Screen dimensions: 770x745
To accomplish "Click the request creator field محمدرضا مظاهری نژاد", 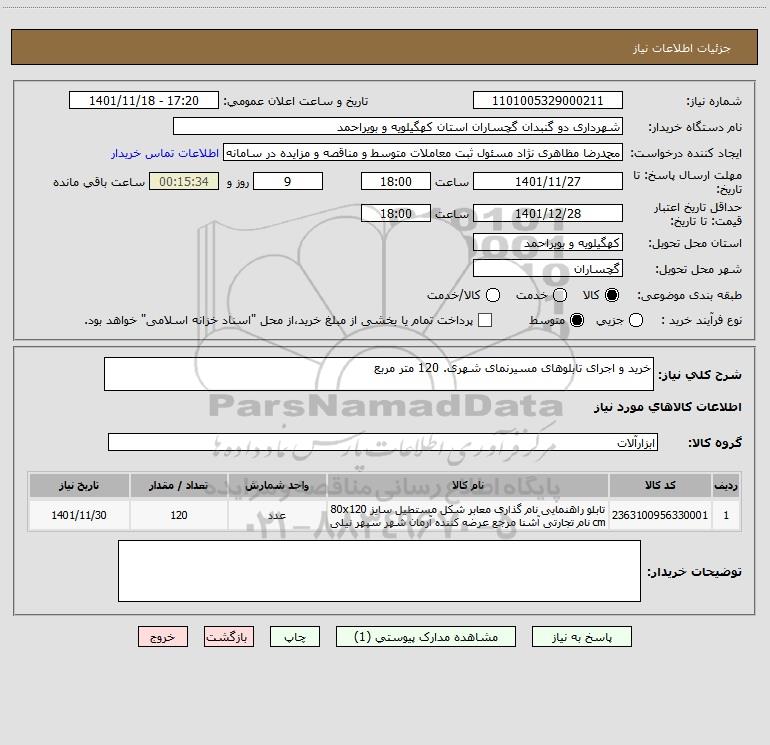I will click(x=423, y=153).
